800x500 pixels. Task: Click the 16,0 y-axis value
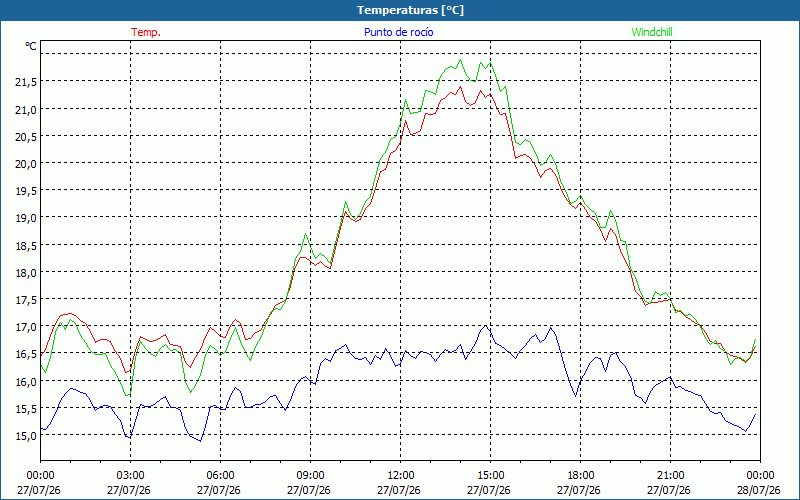(x=26, y=381)
